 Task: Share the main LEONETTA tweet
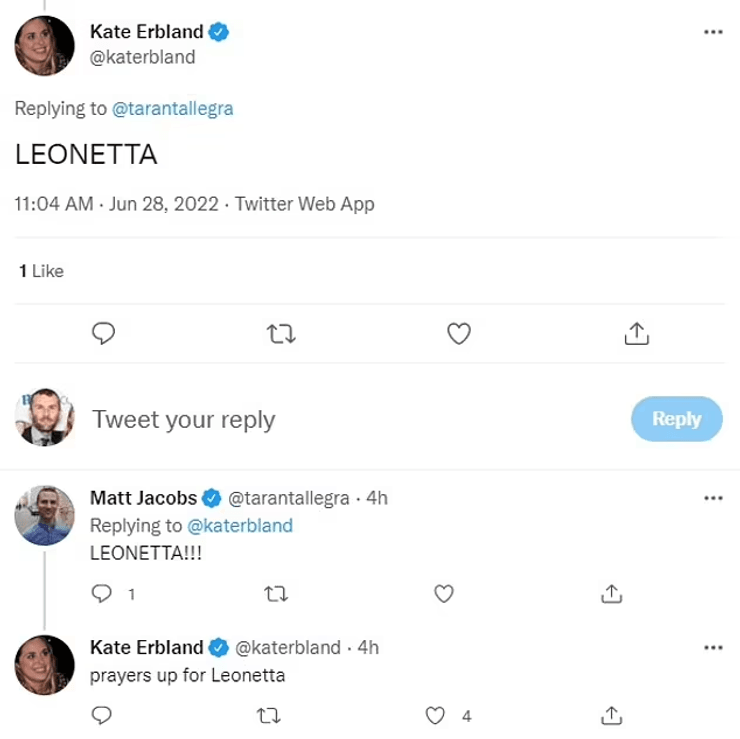click(637, 334)
